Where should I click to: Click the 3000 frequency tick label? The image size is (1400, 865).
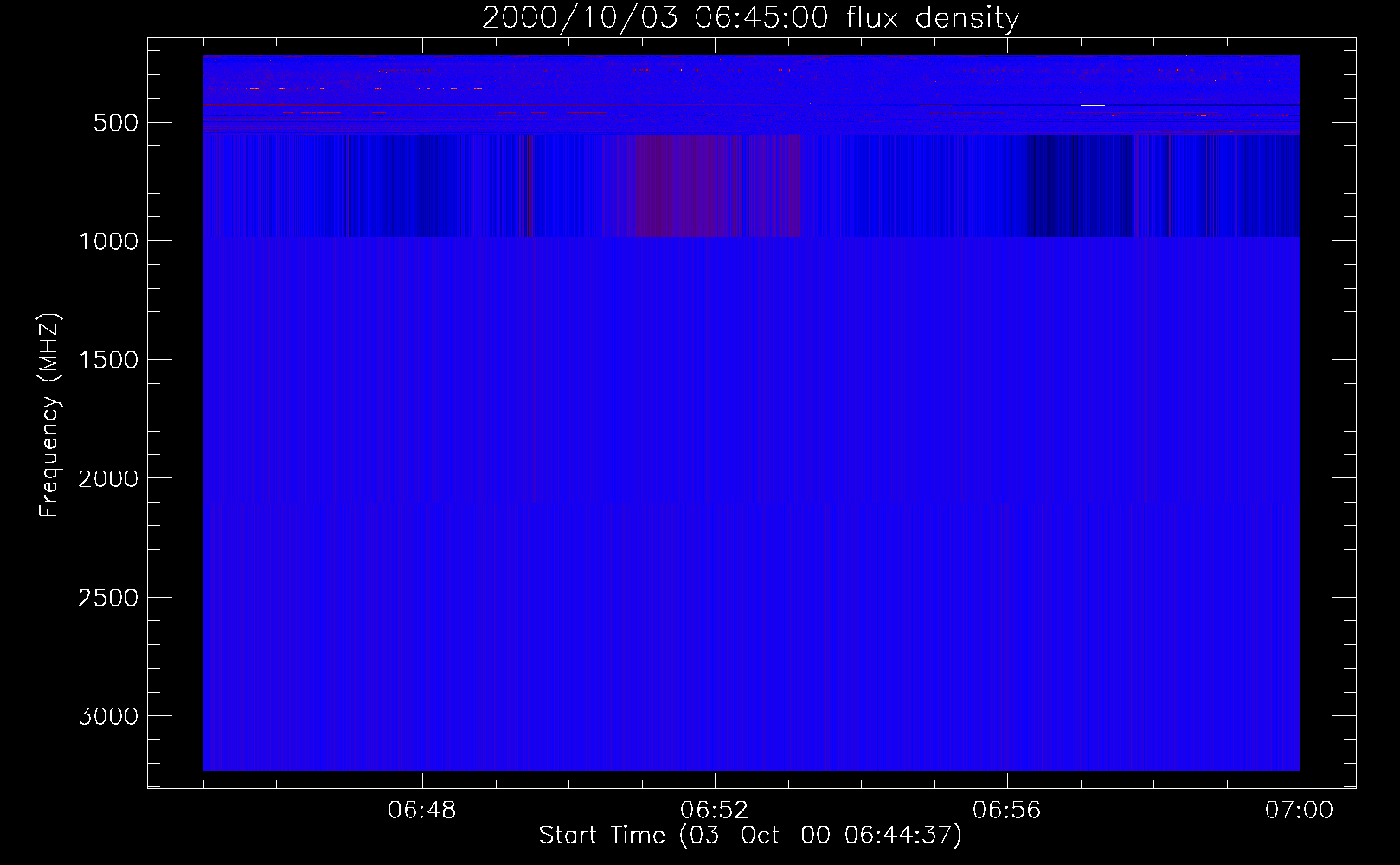[x=108, y=716]
